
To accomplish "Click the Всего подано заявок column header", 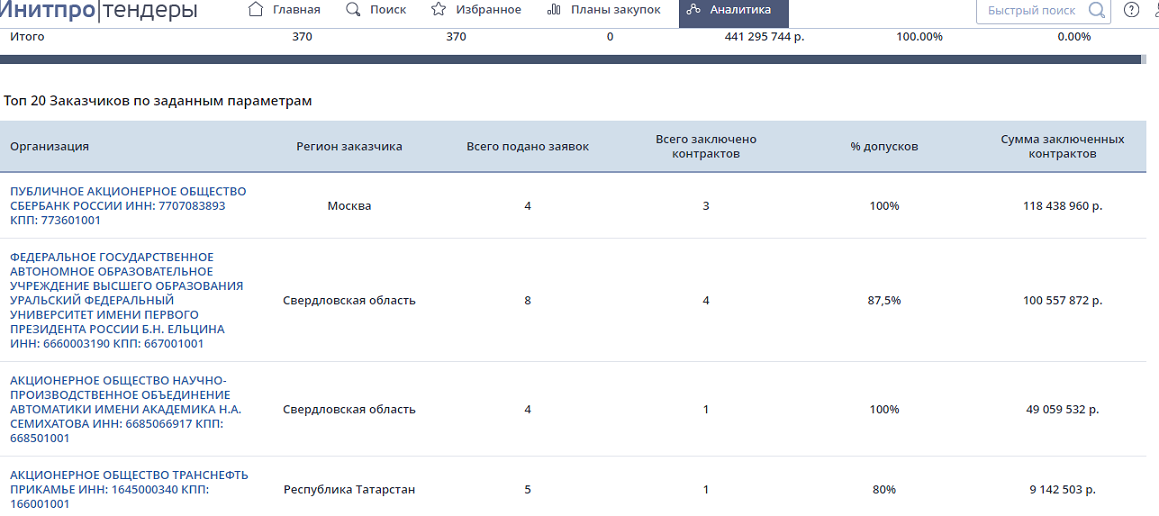I will [528, 146].
